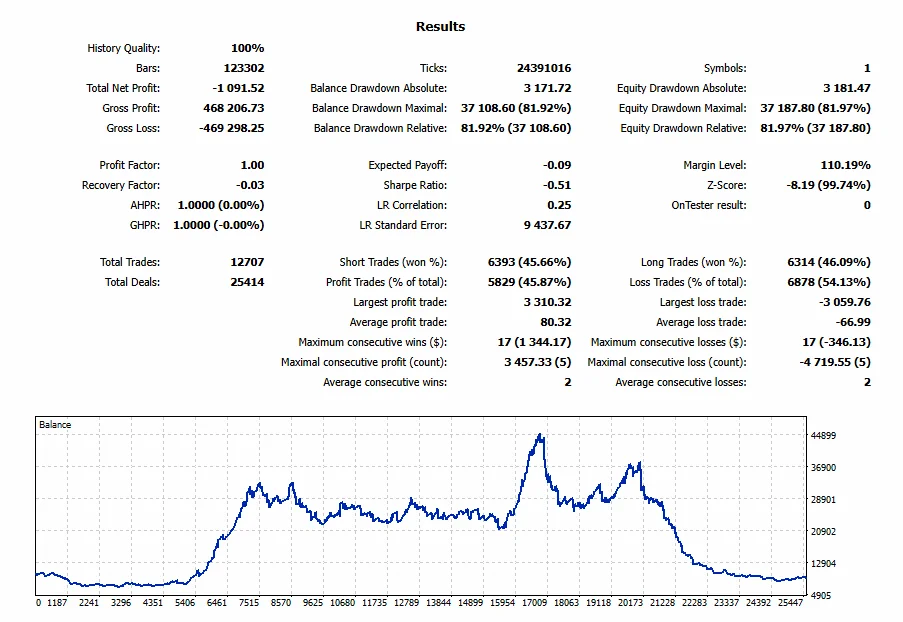Click Largest profit trade value 3 310.32
Viewport: 903px width, 622px height.
coord(548,302)
